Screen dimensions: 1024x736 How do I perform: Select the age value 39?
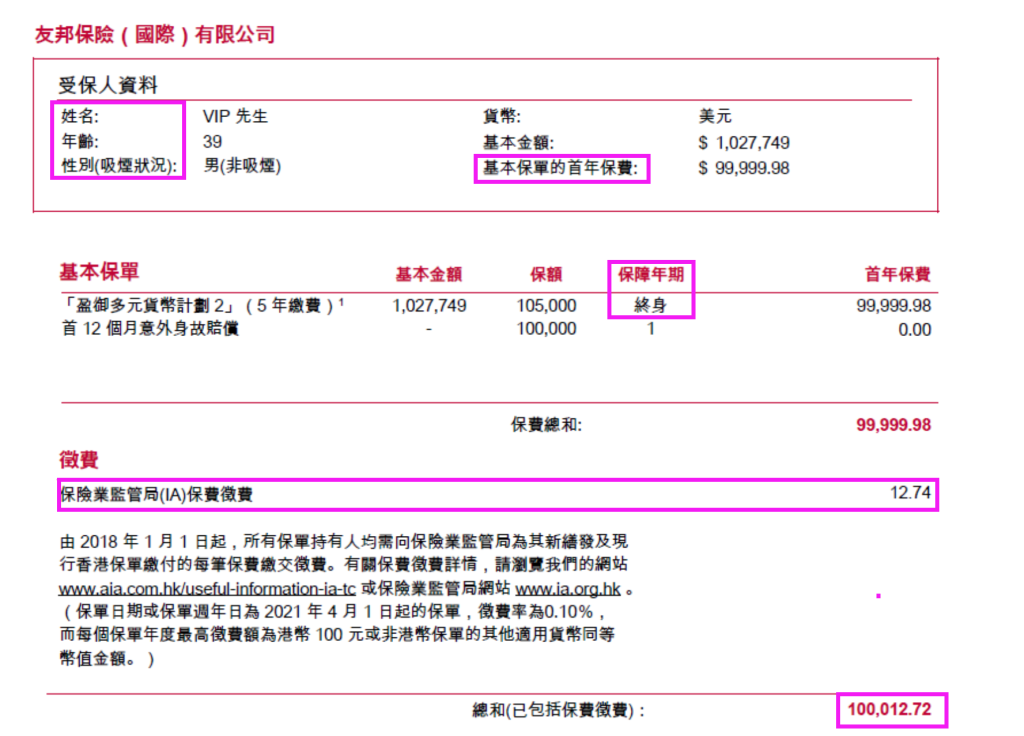212,141
